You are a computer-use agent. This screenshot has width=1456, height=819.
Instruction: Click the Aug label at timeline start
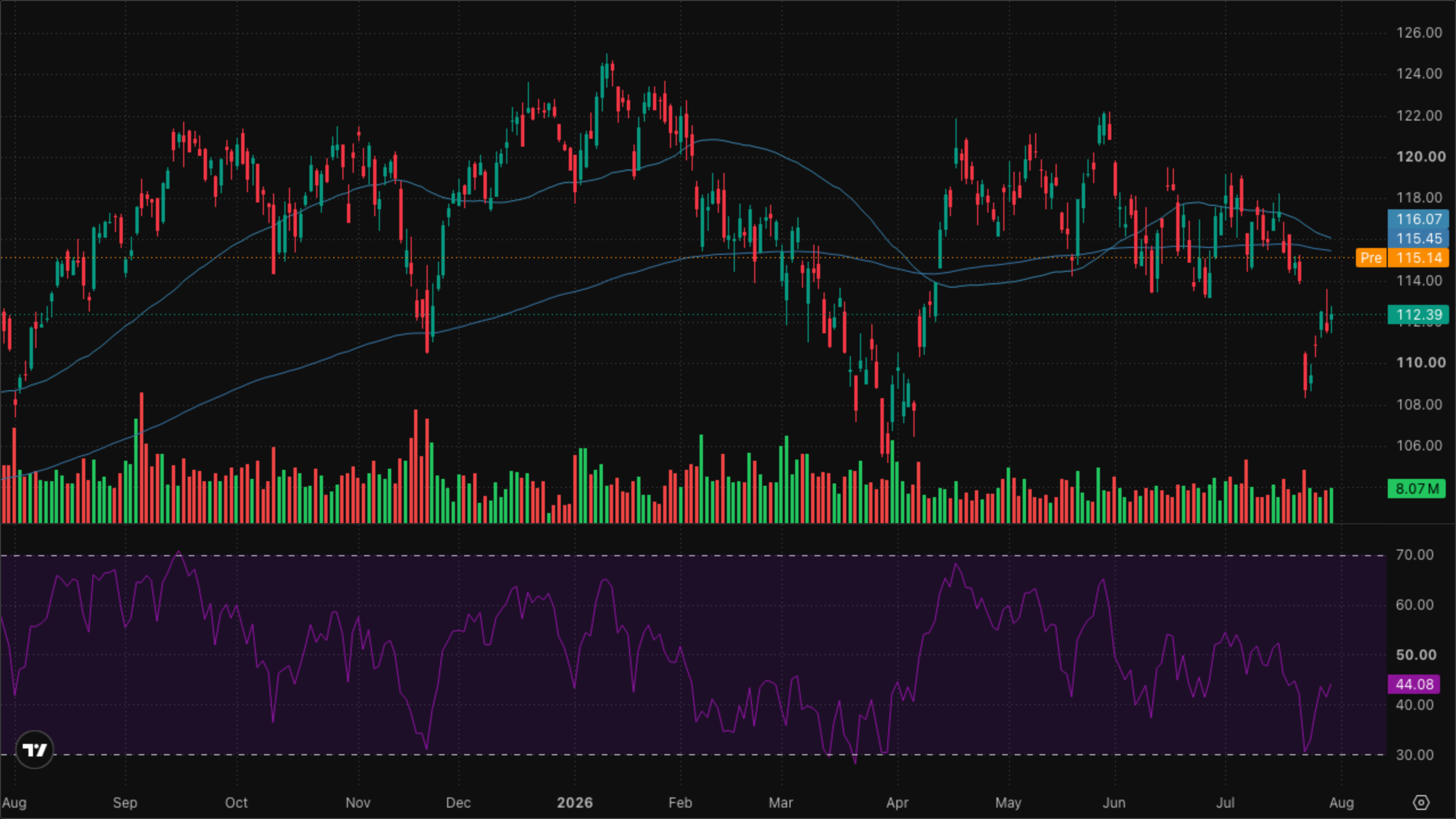pyautogui.click(x=14, y=803)
